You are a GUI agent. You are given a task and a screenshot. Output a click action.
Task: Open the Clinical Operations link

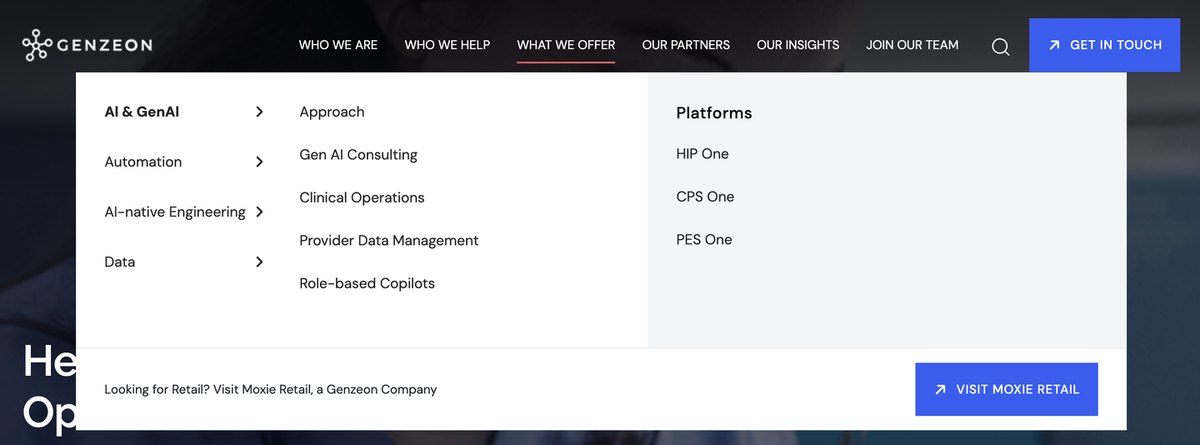[x=362, y=198]
